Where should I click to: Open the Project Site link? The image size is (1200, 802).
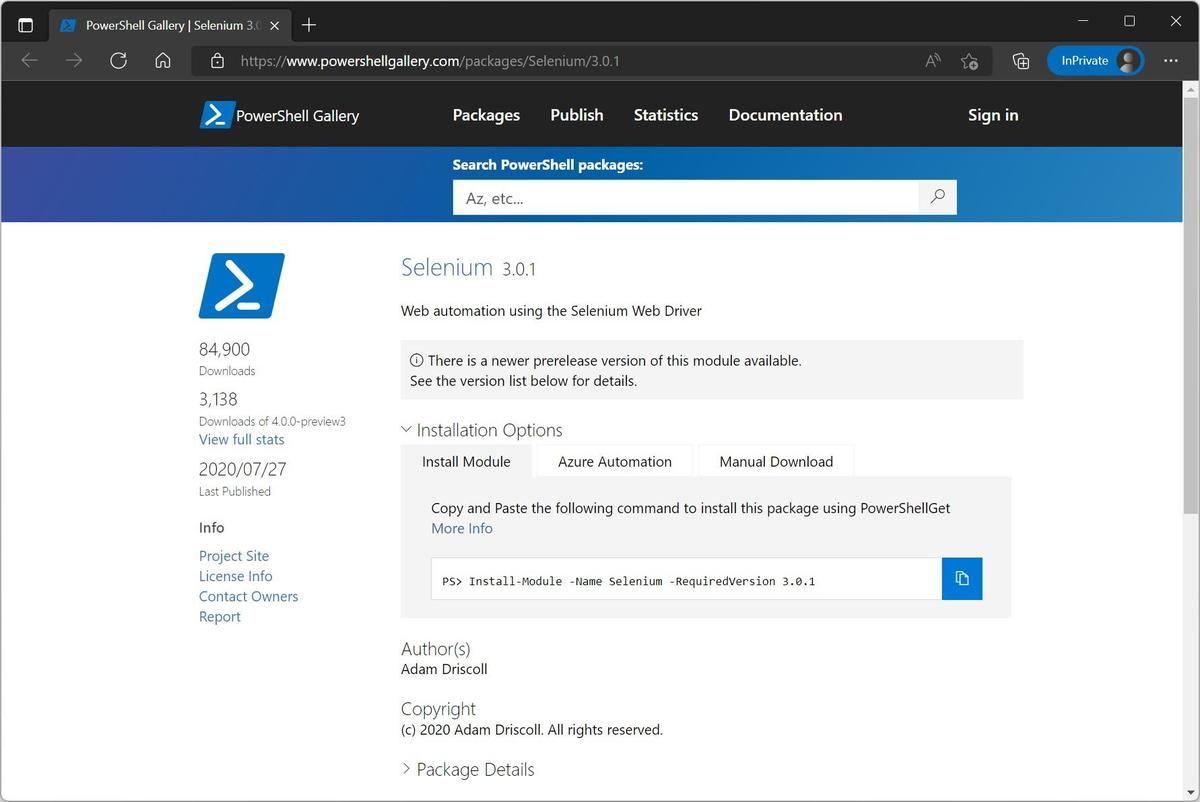coord(234,556)
